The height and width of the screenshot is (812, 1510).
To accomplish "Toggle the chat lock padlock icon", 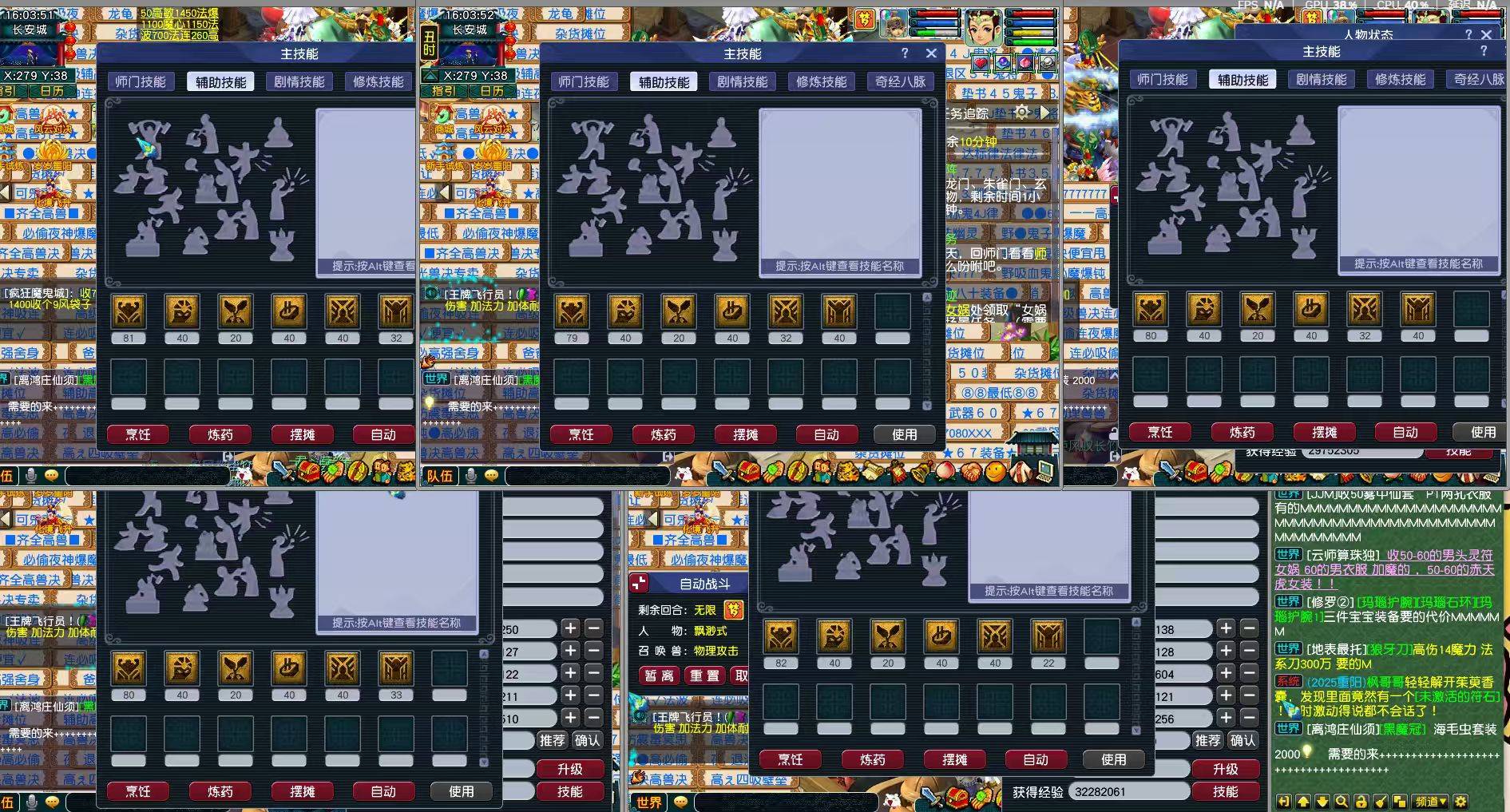I will pos(1361,802).
